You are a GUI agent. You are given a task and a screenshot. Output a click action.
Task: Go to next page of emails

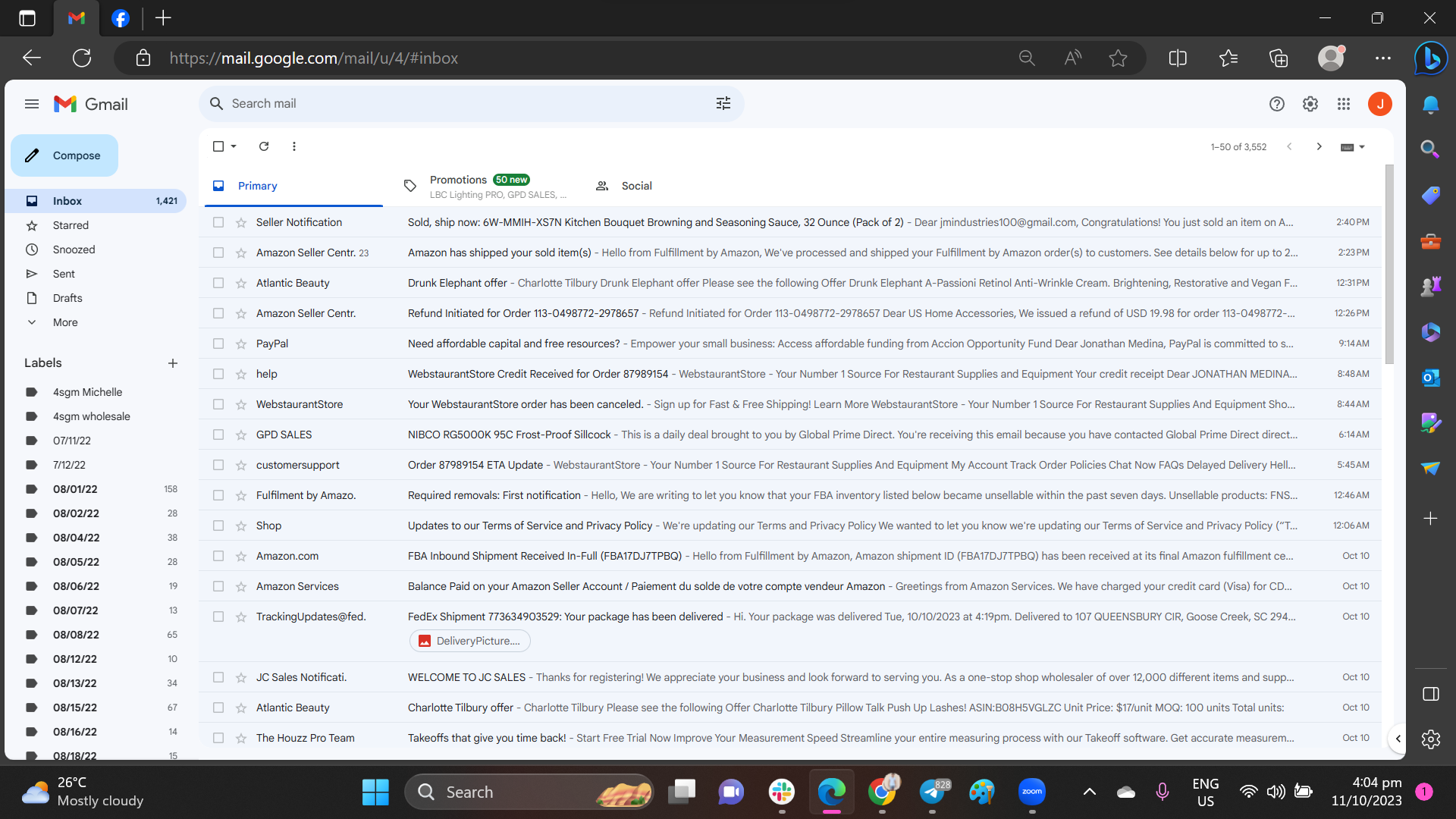(1319, 146)
